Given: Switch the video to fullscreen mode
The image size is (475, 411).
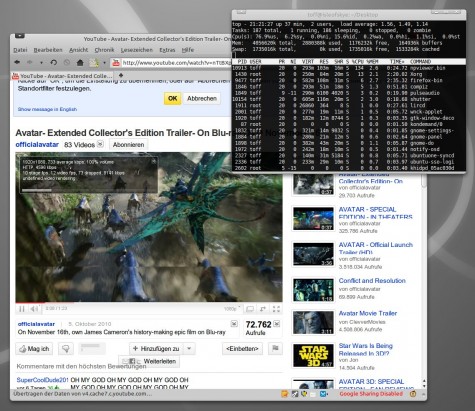Looking at the screenshot, I should coord(276,309).
